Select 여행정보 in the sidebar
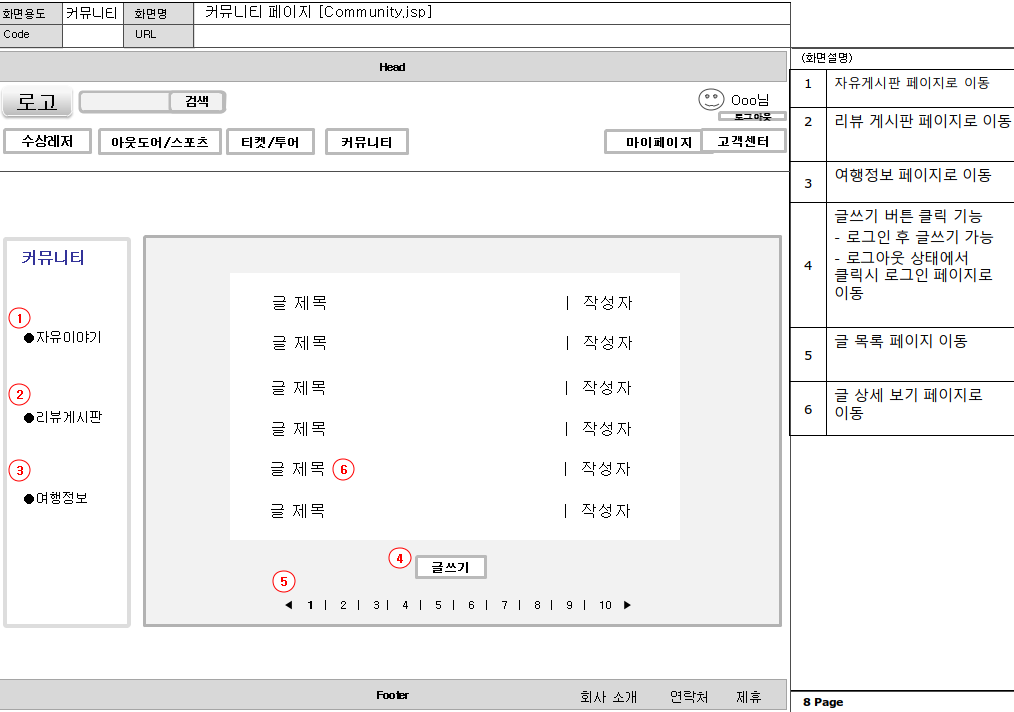The image size is (1014, 712). pos(56,498)
